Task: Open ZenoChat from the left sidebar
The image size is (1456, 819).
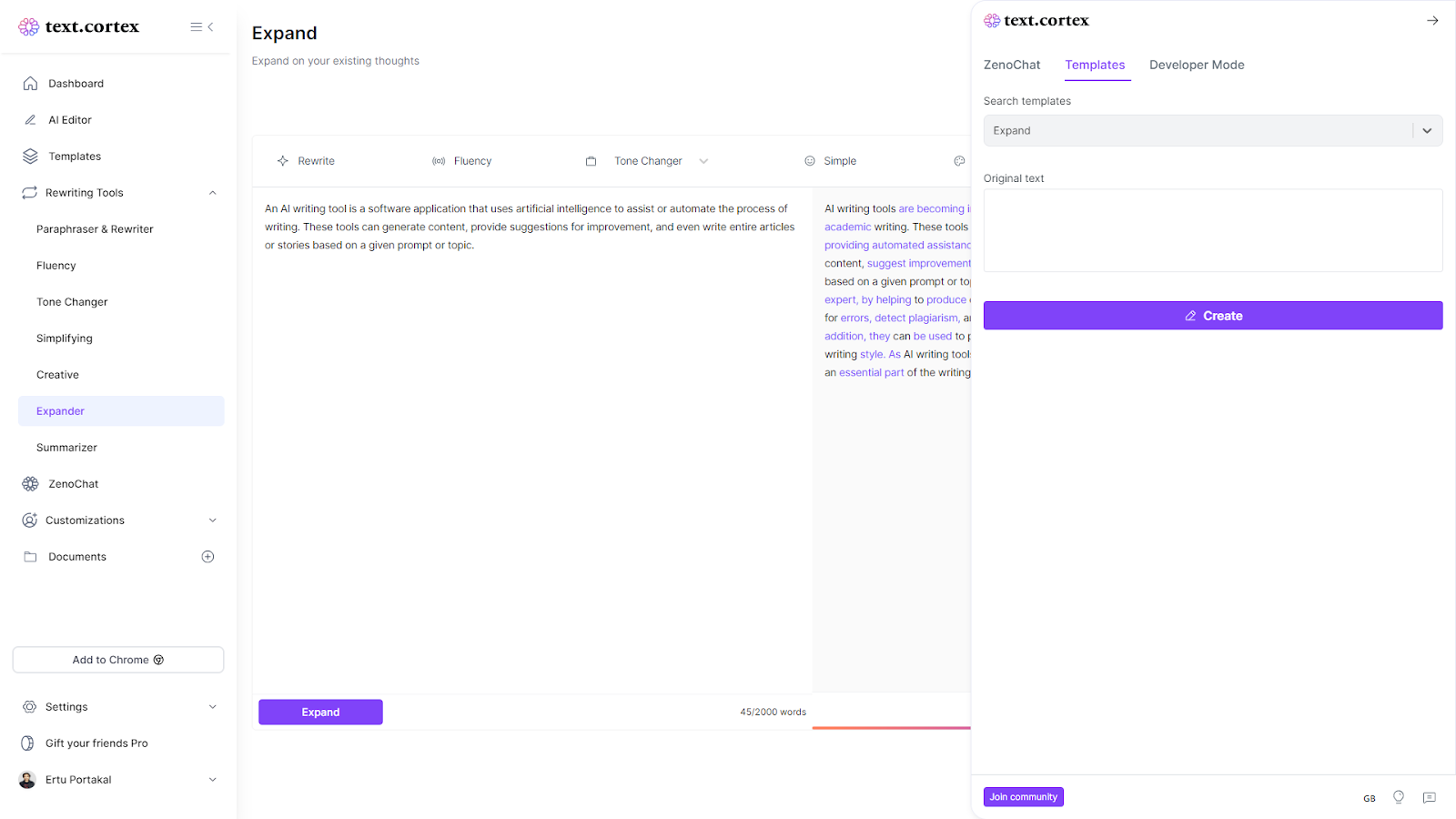Action: 73,484
